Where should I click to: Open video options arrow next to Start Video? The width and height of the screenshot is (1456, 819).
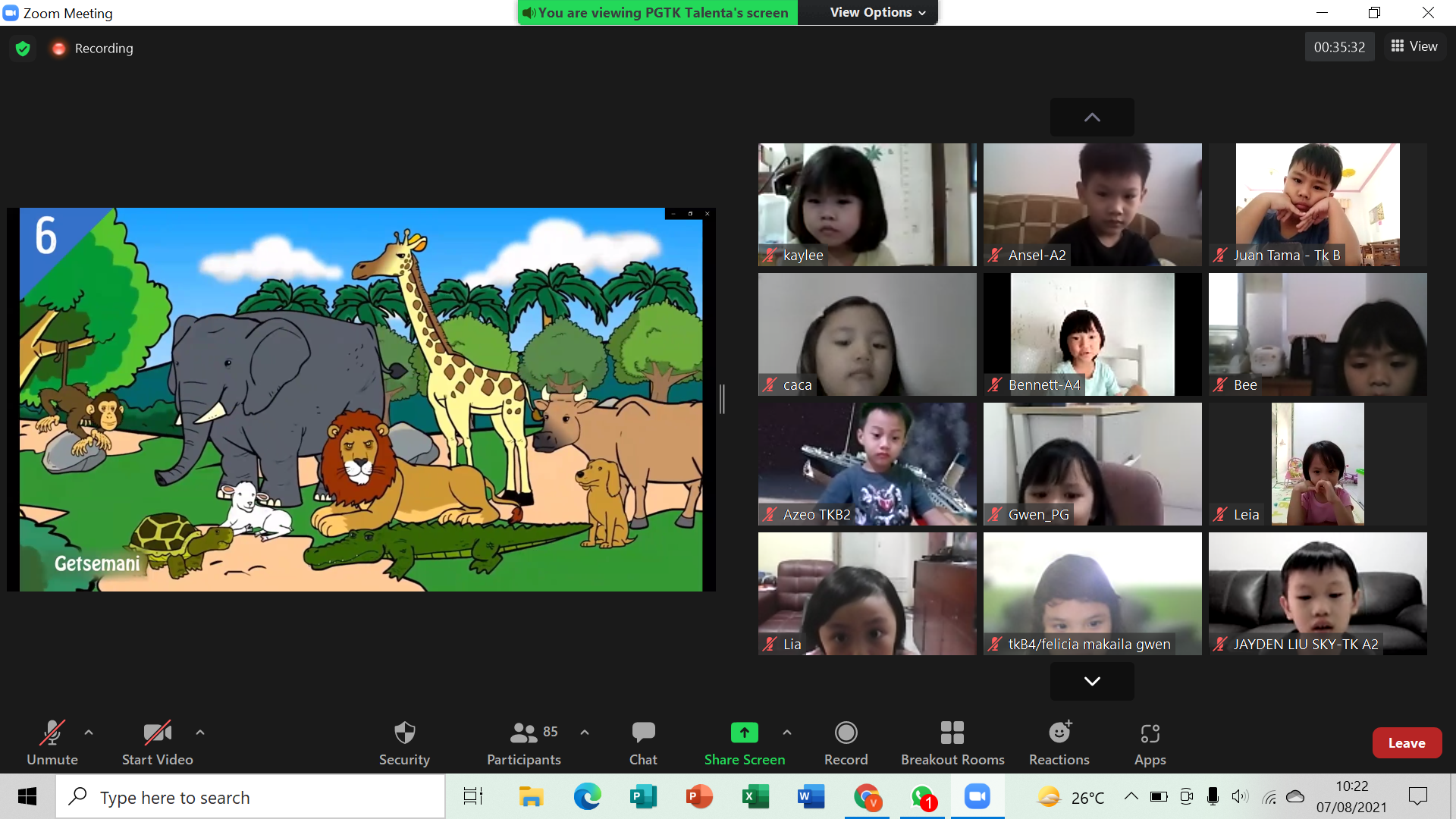(x=200, y=733)
